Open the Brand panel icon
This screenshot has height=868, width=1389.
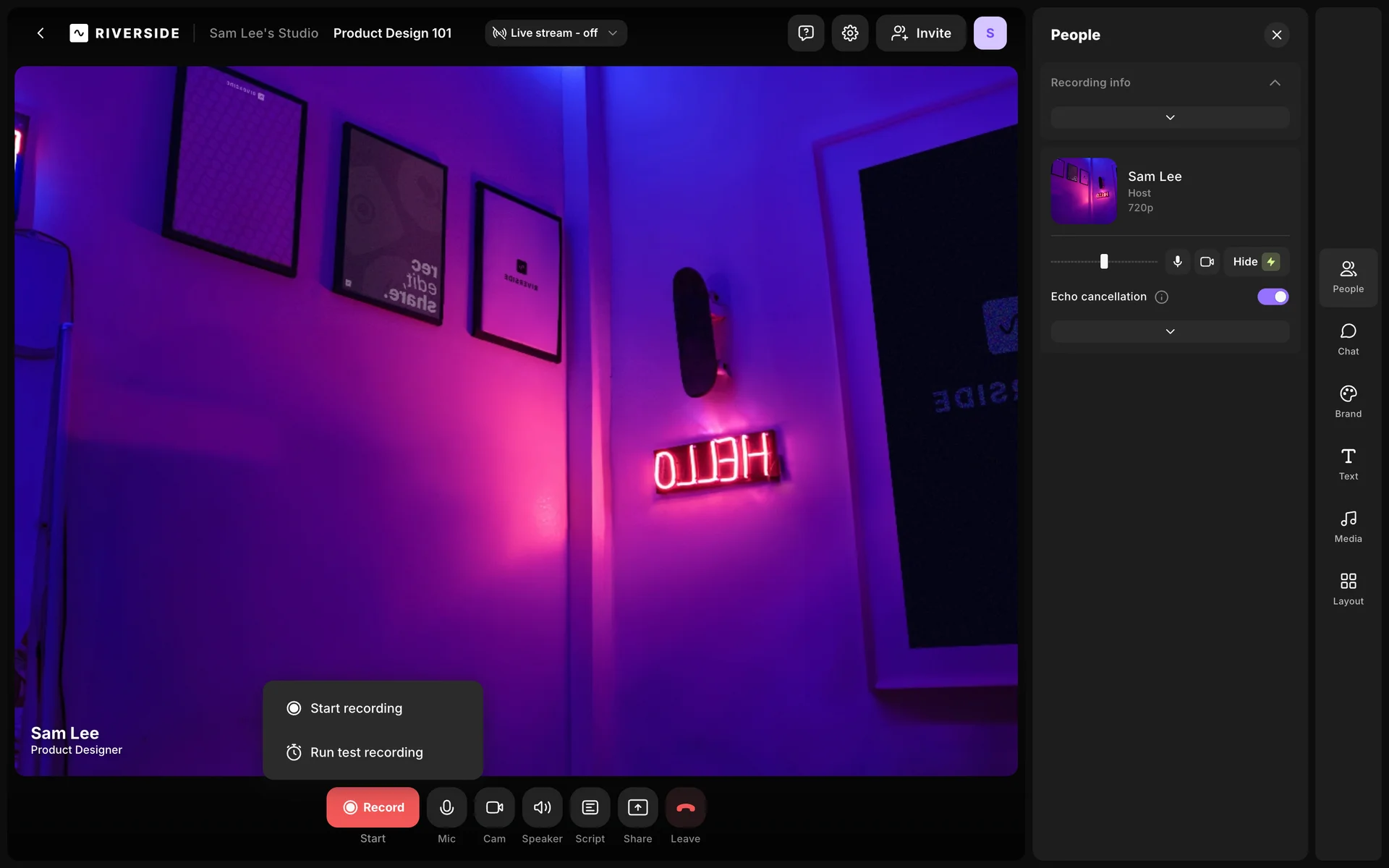[x=1348, y=401]
